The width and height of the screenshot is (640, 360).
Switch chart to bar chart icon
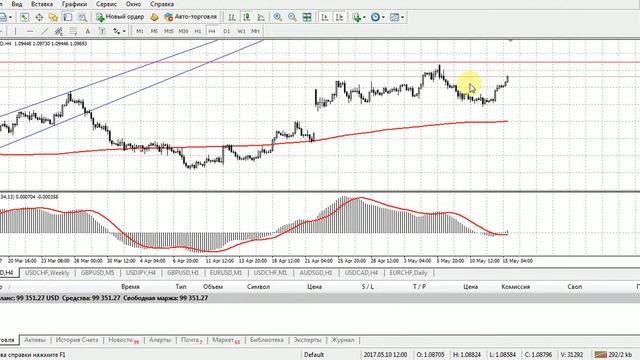click(232, 17)
